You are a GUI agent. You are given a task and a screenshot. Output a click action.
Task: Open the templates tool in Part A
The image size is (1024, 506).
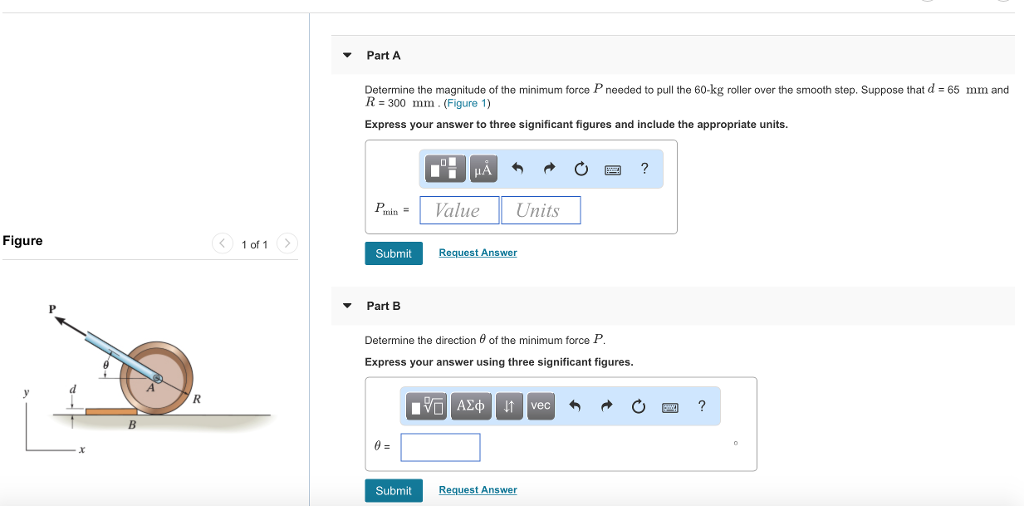tap(445, 169)
